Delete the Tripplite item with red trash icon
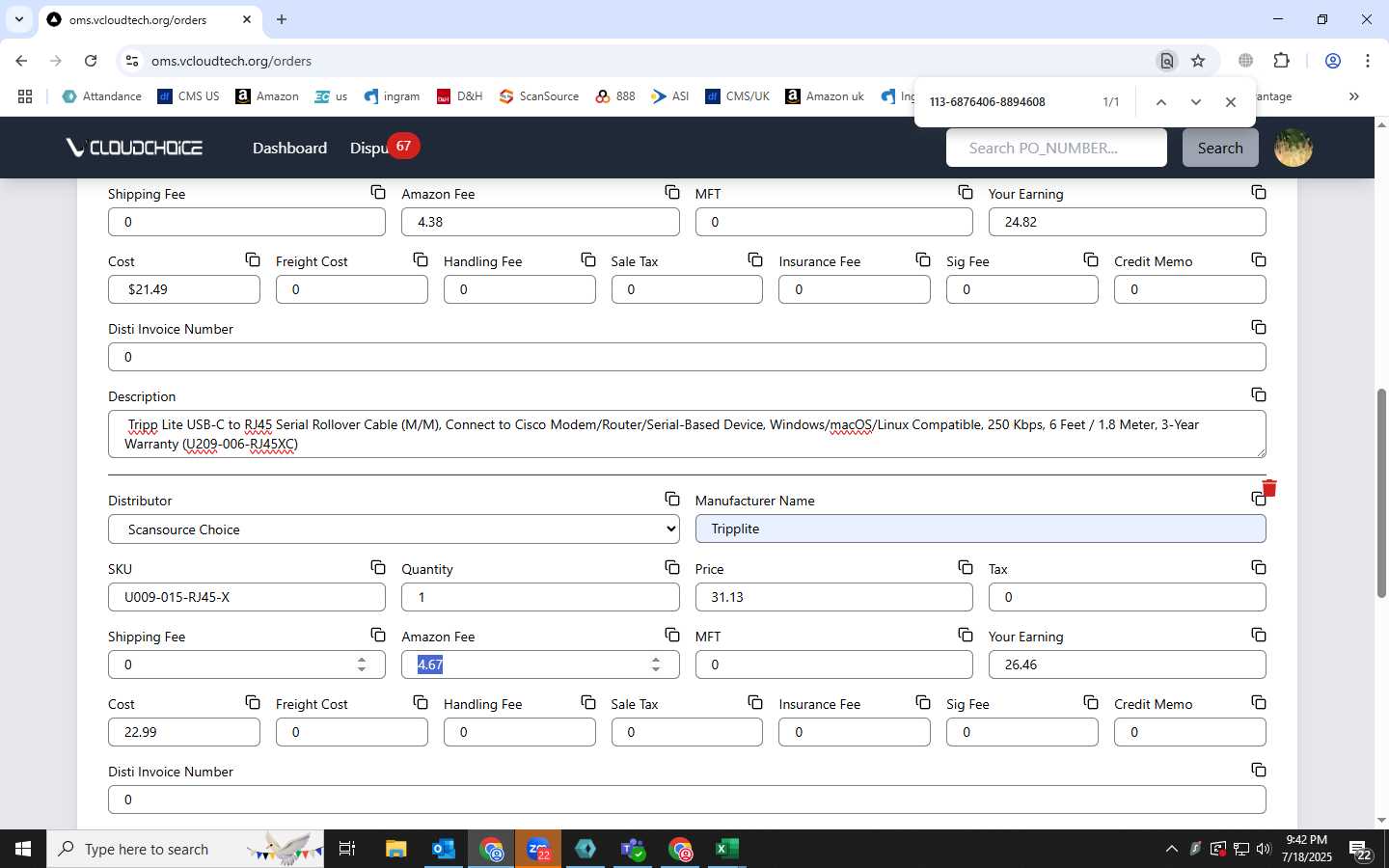This screenshot has width=1389, height=868. coord(1269,488)
